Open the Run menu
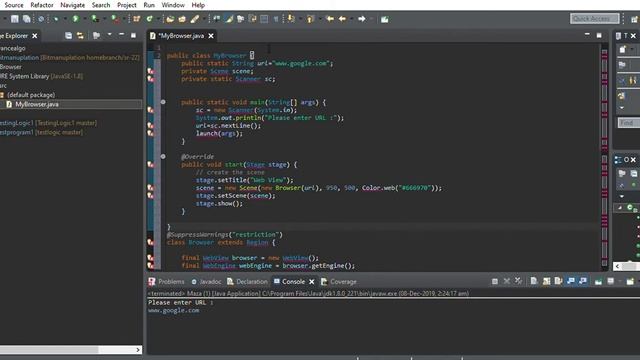Image resolution: width=640 pixels, height=360 pixels. coord(149,5)
